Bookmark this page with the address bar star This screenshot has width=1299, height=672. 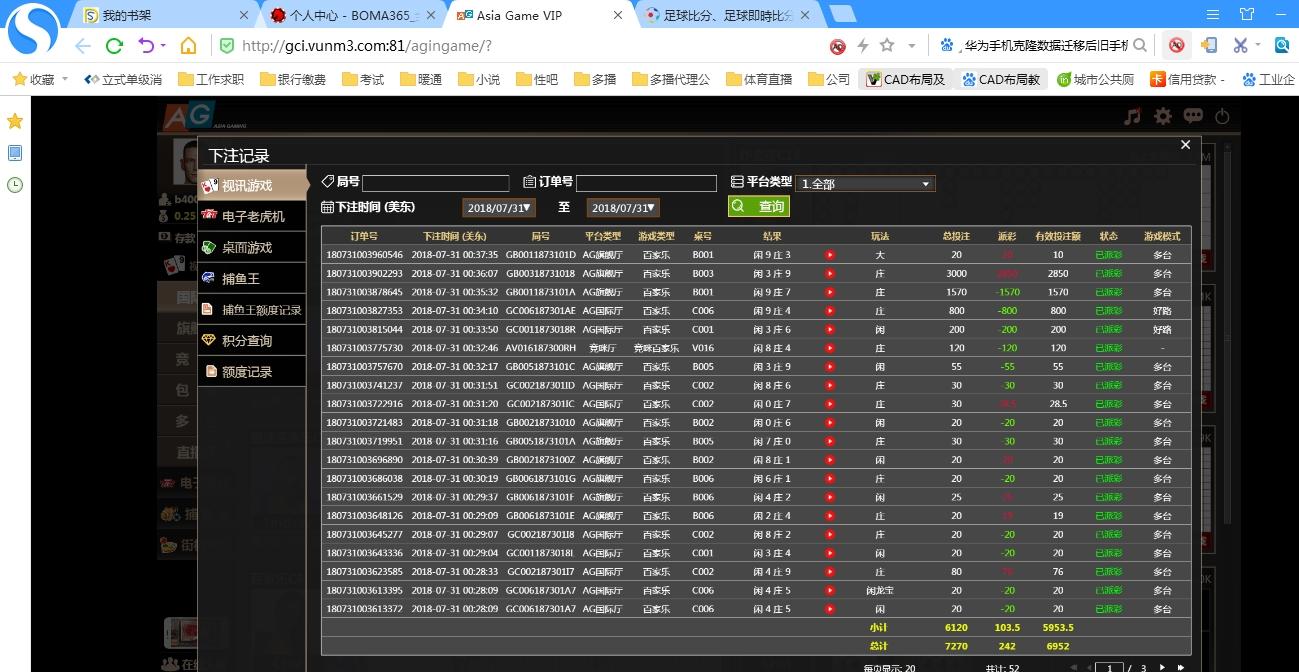click(x=887, y=46)
